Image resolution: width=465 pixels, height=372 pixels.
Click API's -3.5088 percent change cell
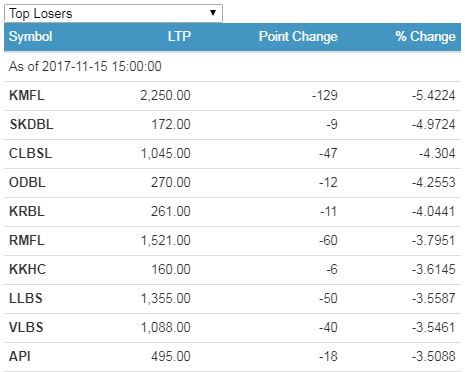click(x=434, y=356)
